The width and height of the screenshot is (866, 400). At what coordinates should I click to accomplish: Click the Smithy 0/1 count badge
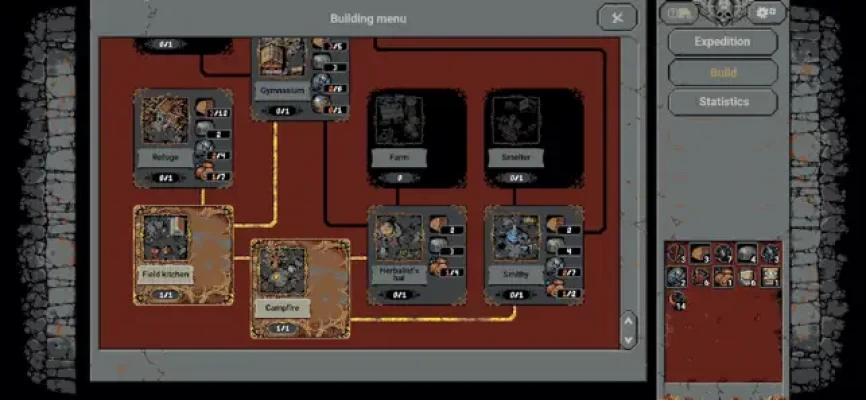[515, 295]
